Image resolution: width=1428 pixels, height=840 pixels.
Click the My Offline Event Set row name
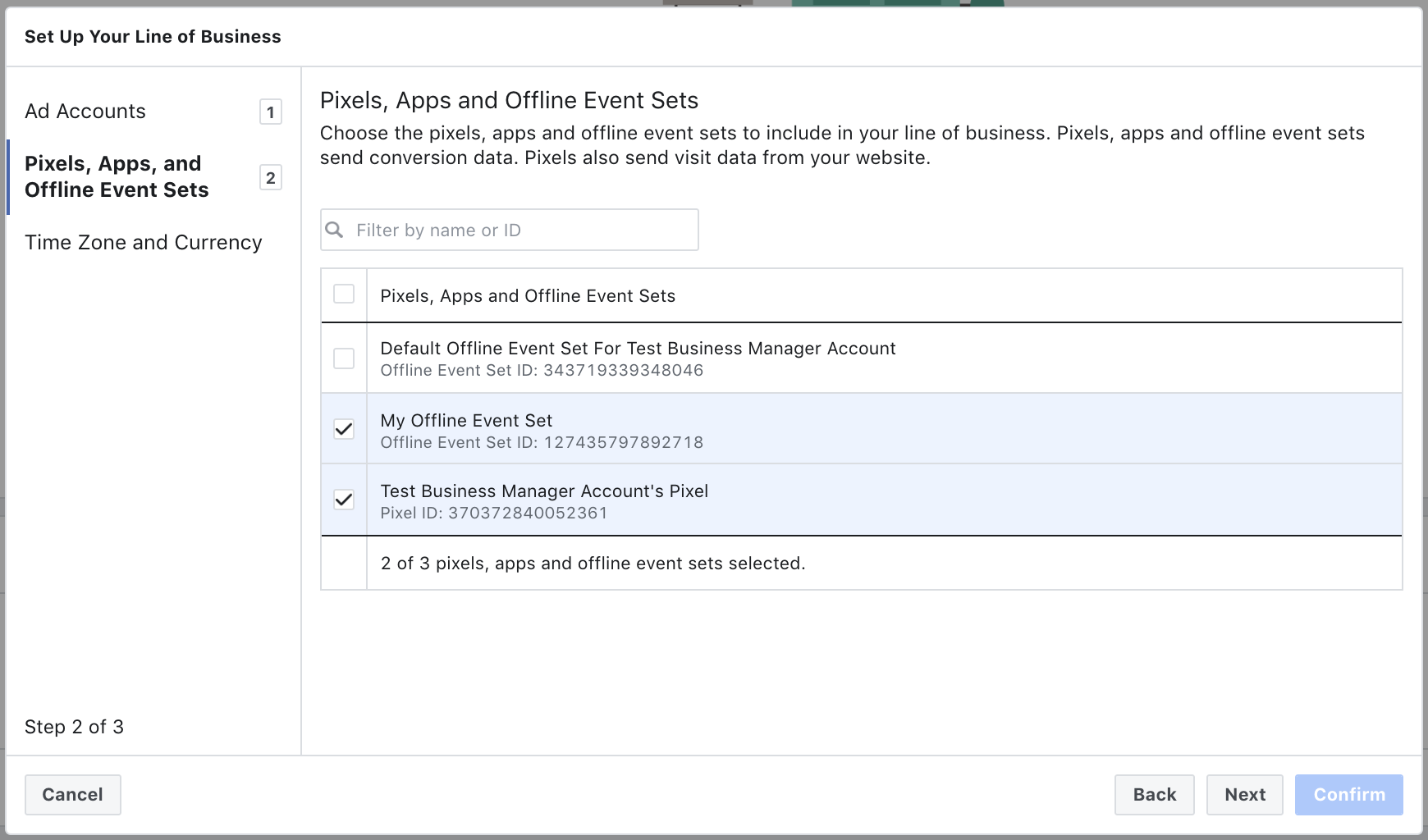466,420
